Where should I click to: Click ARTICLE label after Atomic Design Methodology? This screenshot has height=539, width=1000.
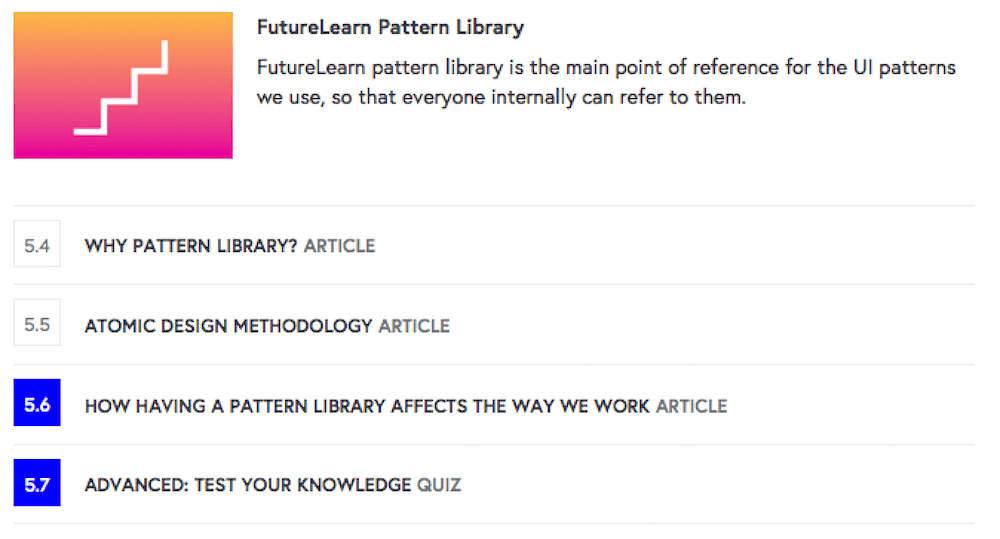click(x=414, y=326)
